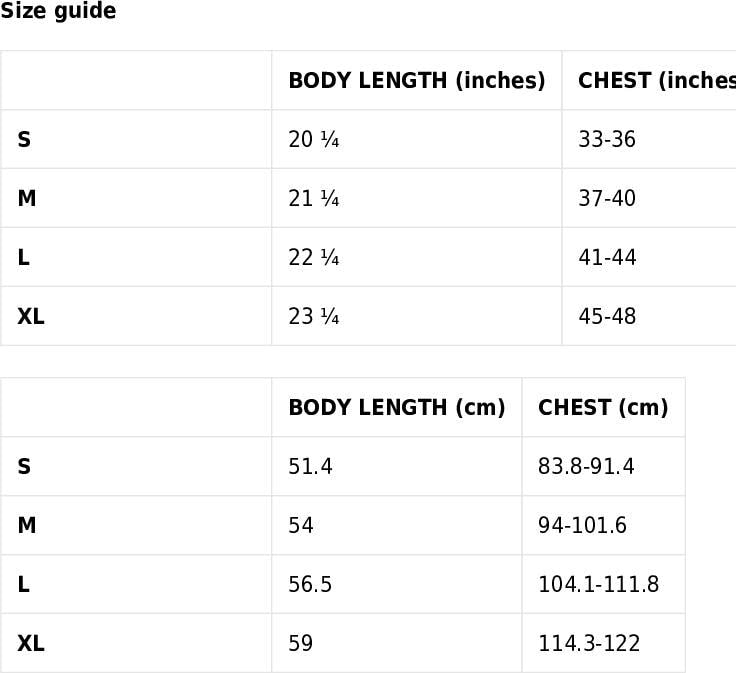Select the 51.4 body length cell
Viewport: 736px width, 673px height.
point(397,467)
